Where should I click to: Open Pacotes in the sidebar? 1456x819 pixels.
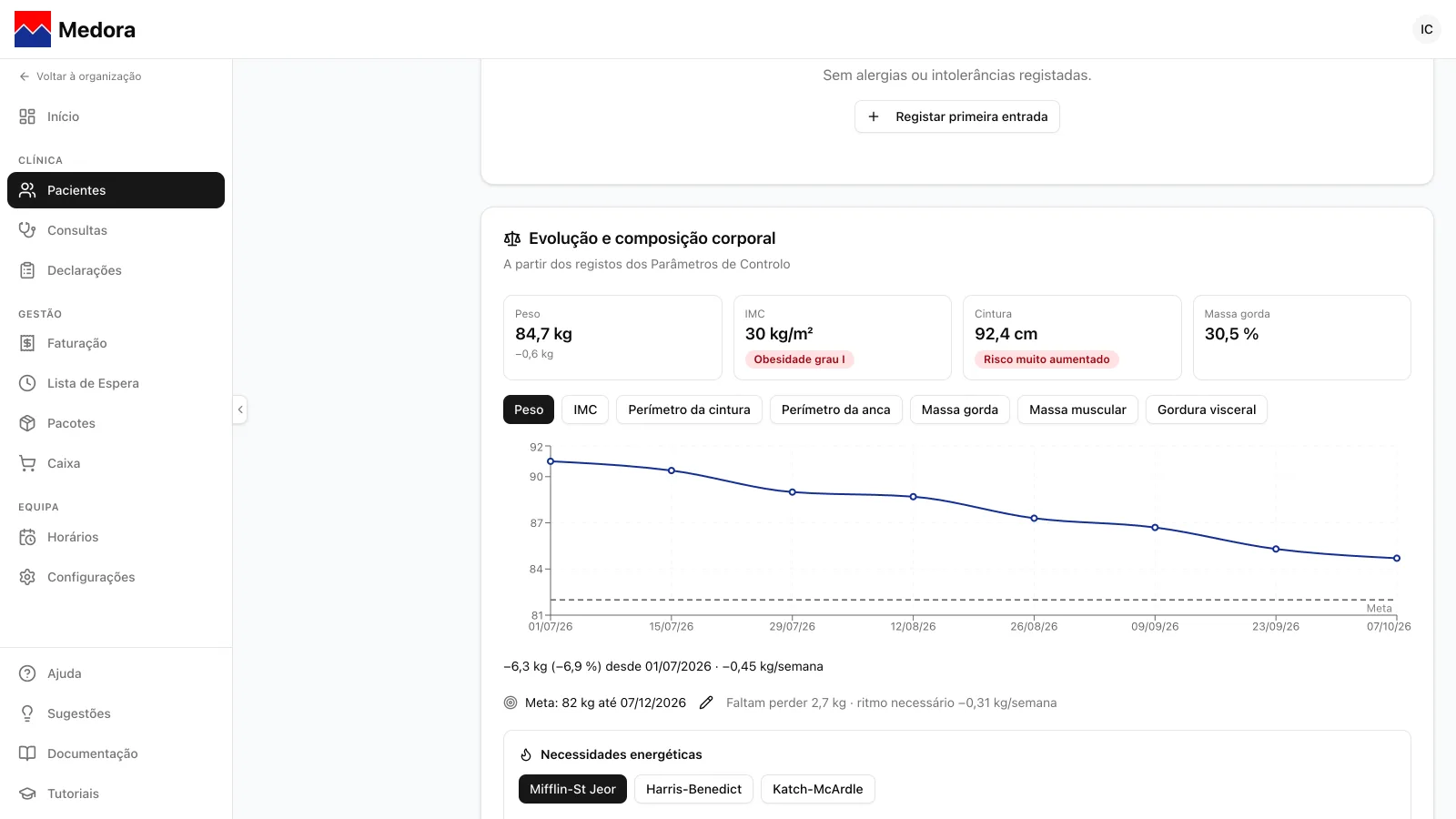(x=116, y=423)
